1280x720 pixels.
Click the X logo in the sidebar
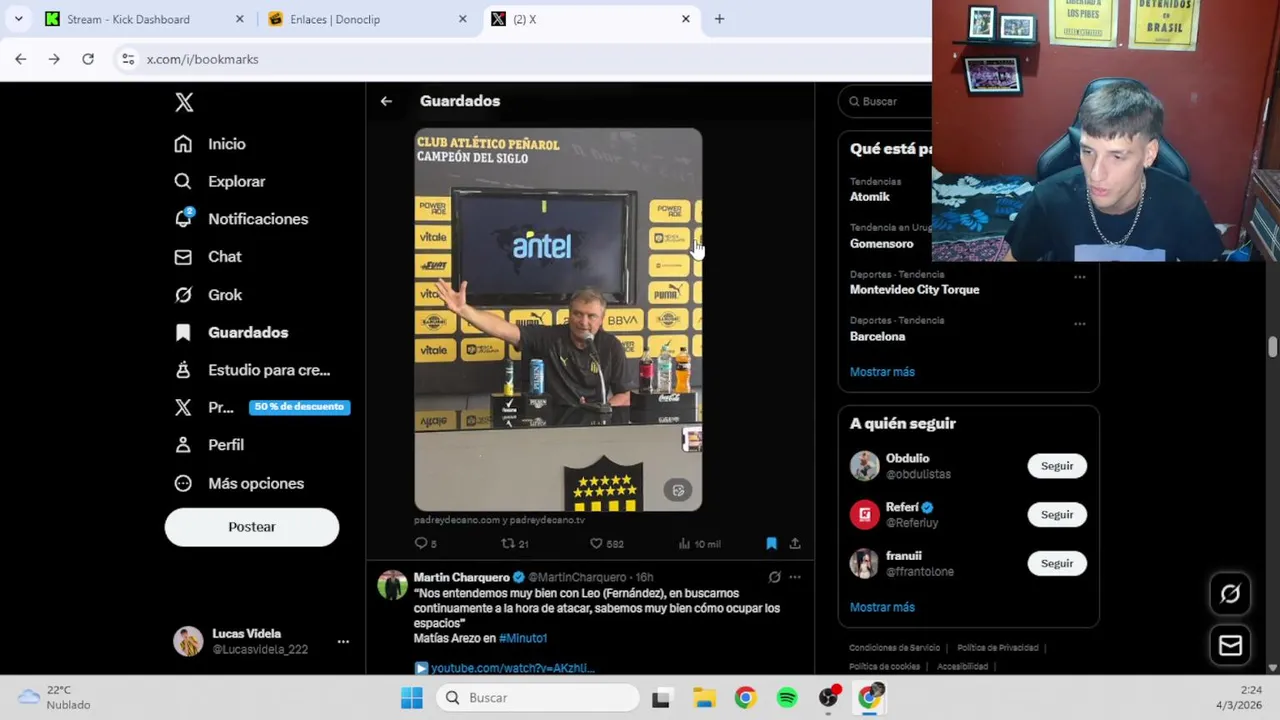[184, 102]
